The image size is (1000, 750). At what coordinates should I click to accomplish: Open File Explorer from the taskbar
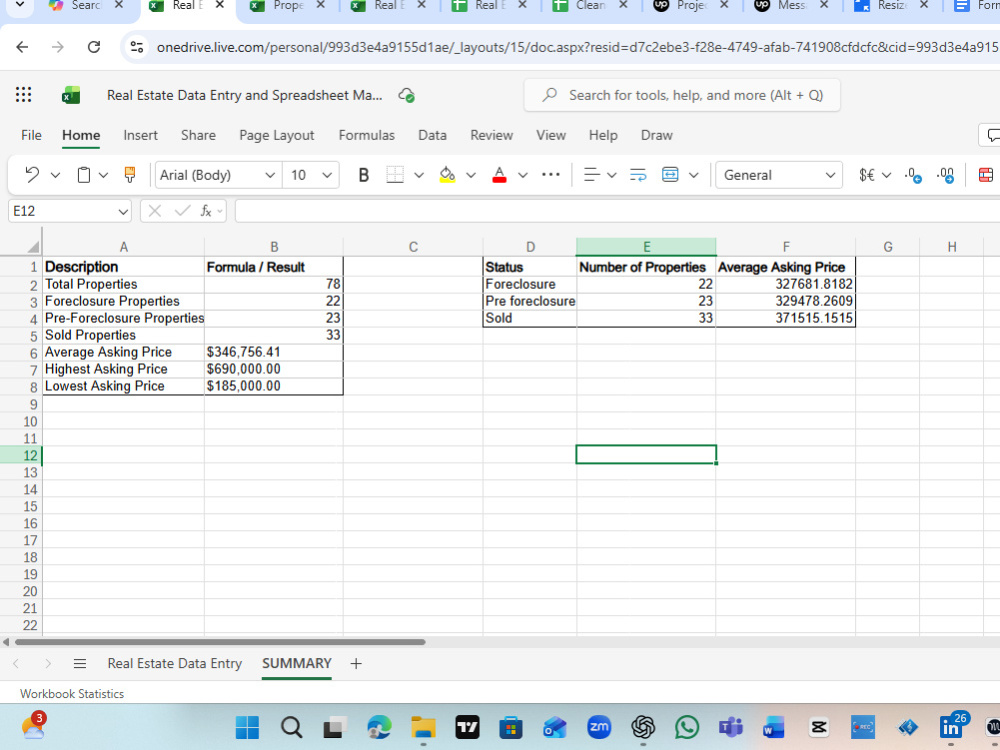423,727
